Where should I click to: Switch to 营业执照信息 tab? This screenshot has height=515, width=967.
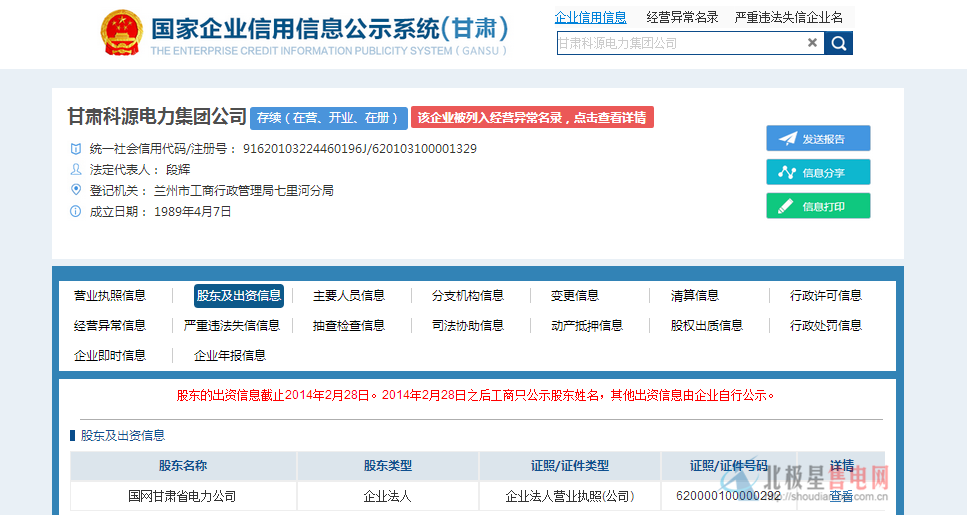pyautogui.click(x=110, y=296)
